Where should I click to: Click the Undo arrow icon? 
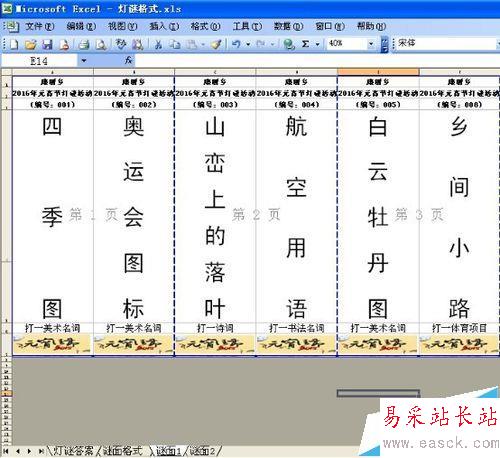(x=236, y=44)
